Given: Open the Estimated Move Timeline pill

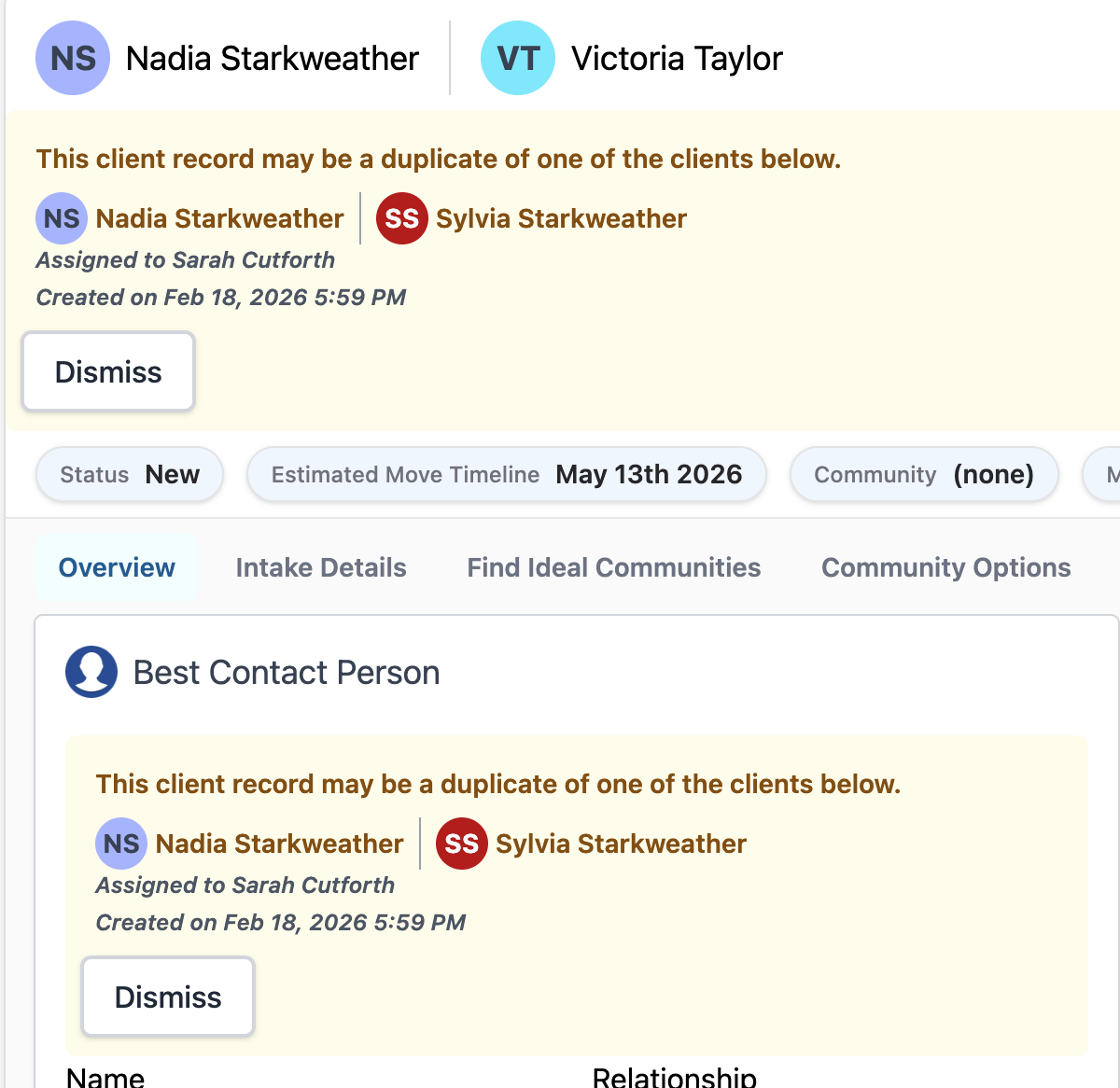Looking at the screenshot, I should tap(507, 474).
